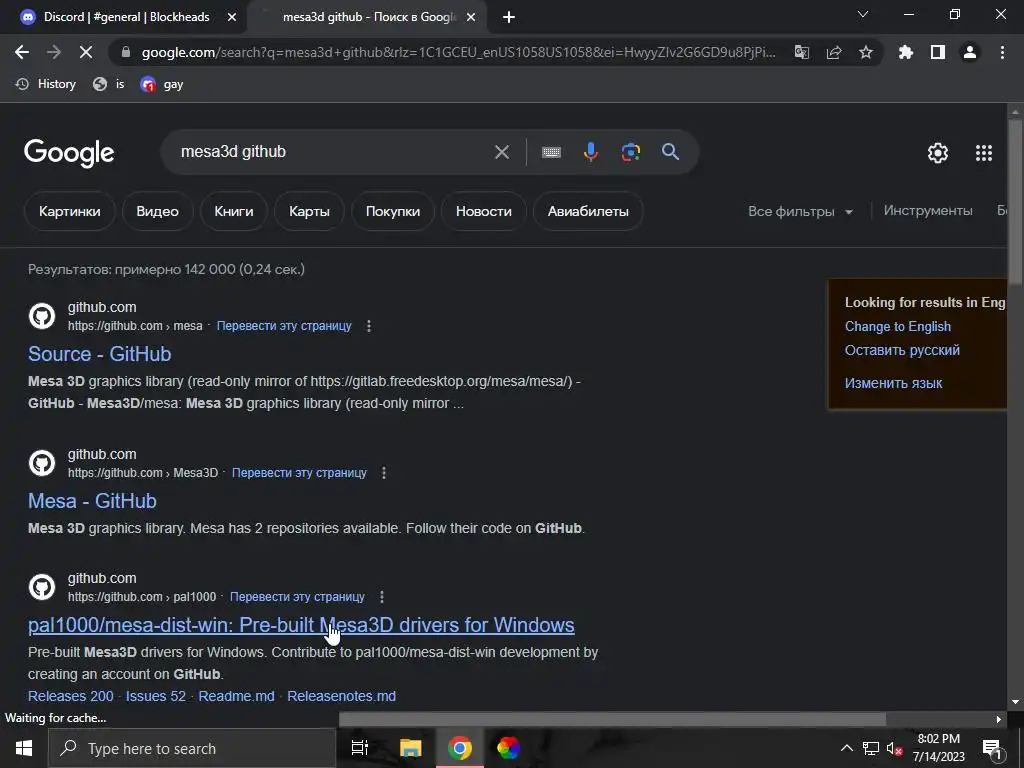
Task: Open the notification center icon
Action: (992, 748)
